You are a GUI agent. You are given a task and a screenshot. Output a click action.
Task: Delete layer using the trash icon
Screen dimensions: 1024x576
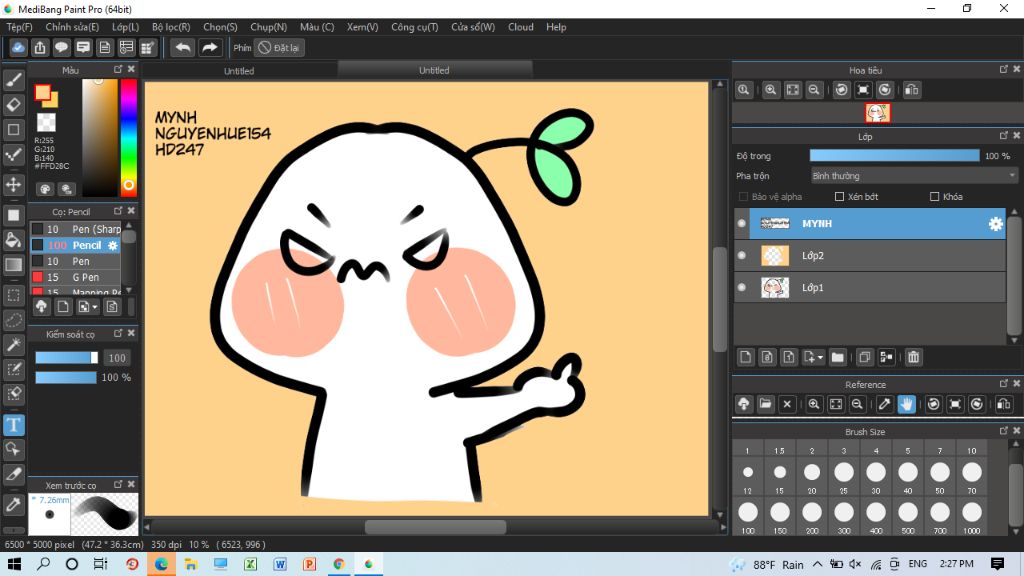coord(913,357)
